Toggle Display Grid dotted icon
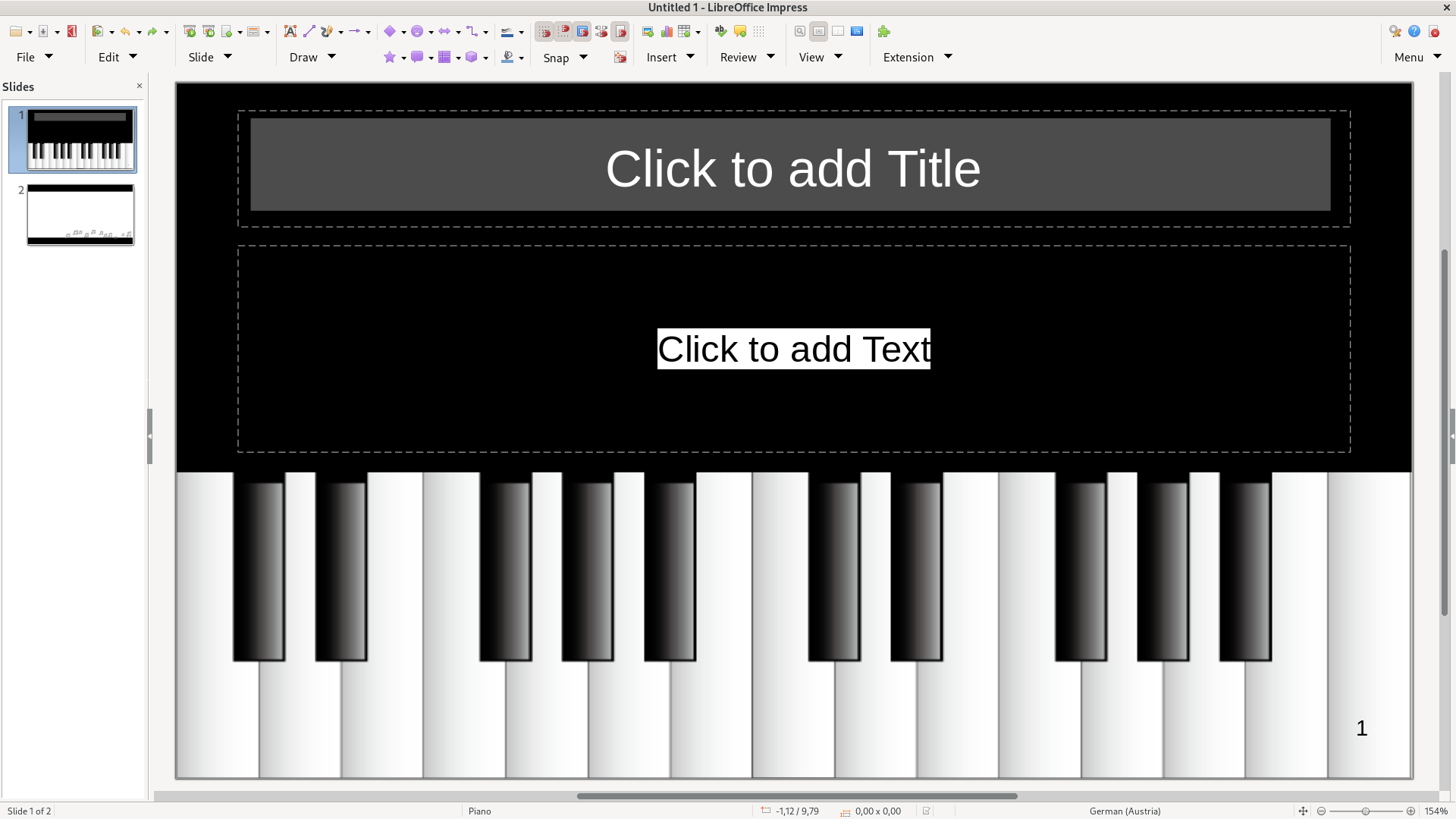This screenshot has width=1456, height=819. coord(759,32)
